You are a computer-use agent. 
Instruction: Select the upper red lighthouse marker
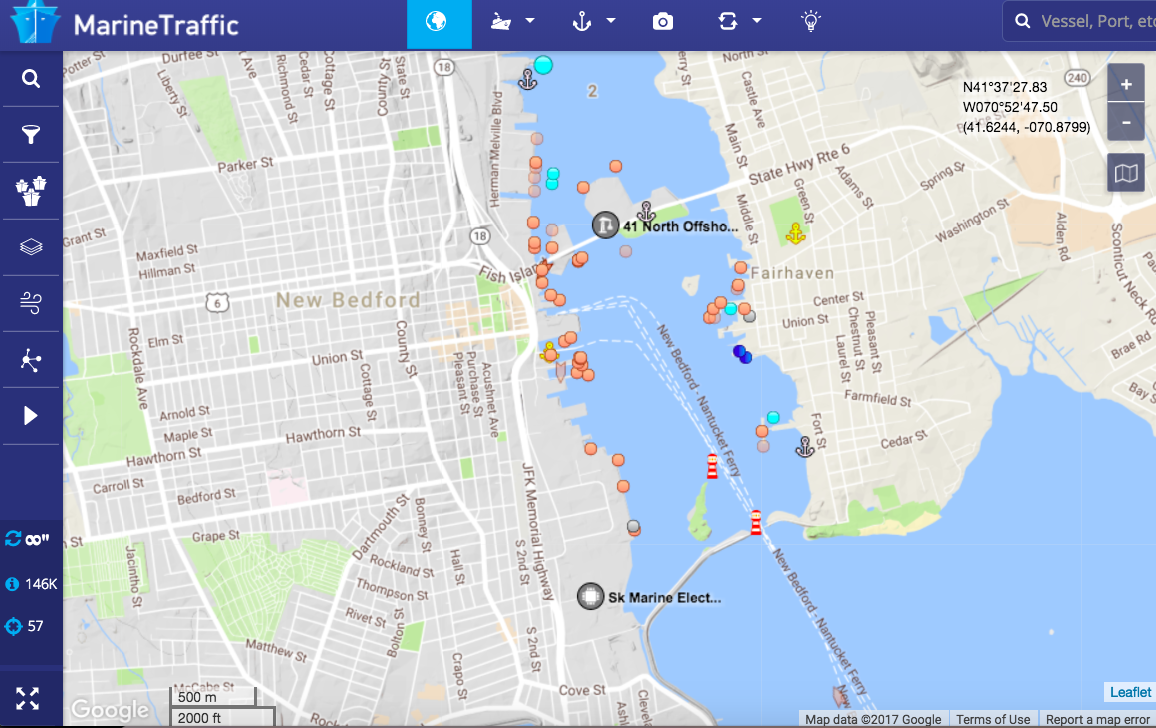pyautogui.click(x=712, y=466)
